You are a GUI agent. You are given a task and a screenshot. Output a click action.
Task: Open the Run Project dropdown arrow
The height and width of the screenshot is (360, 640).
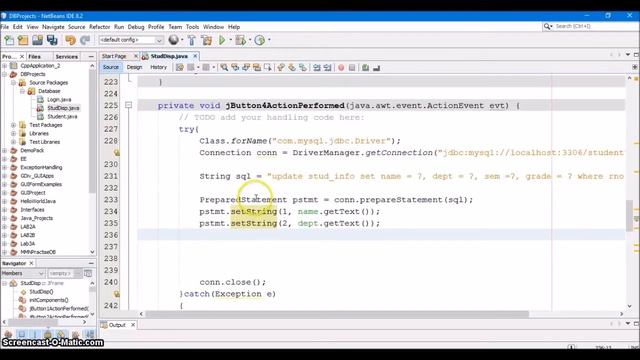[230, 40]
